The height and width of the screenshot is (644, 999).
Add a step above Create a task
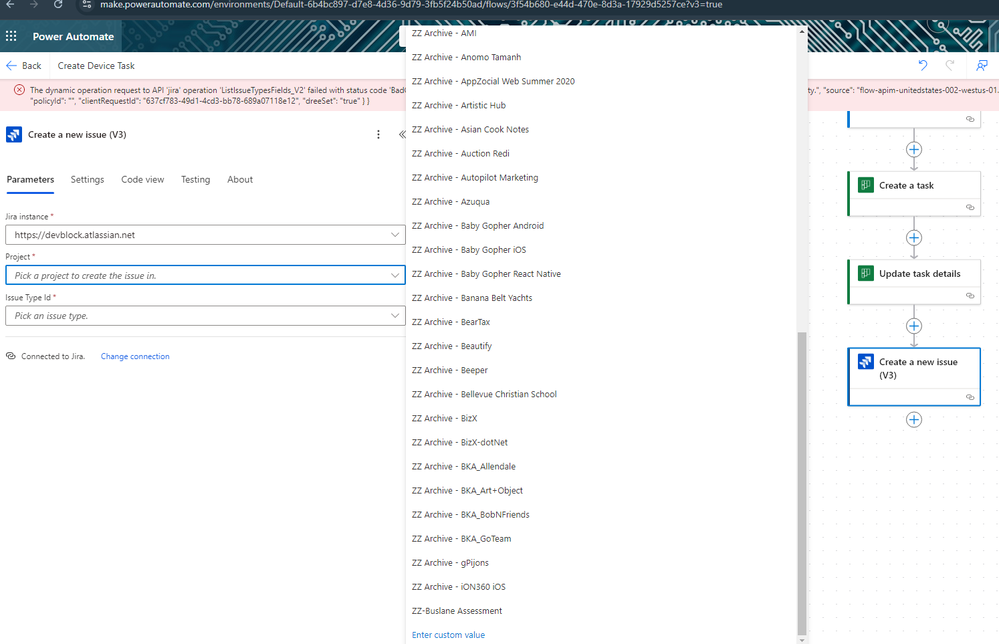pyautogui.click(x=914, y=150)
